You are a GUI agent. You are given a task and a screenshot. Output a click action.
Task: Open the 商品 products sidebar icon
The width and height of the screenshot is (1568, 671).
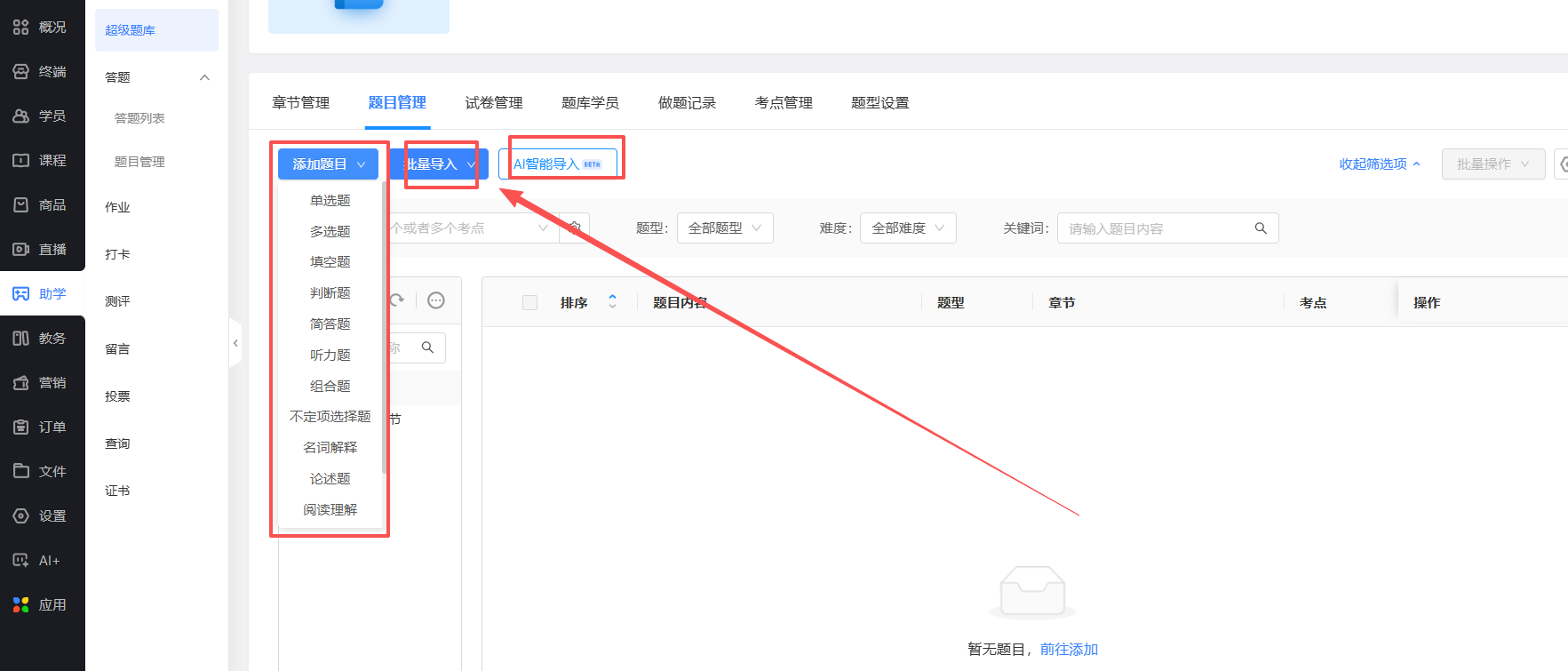coord(21,205)
